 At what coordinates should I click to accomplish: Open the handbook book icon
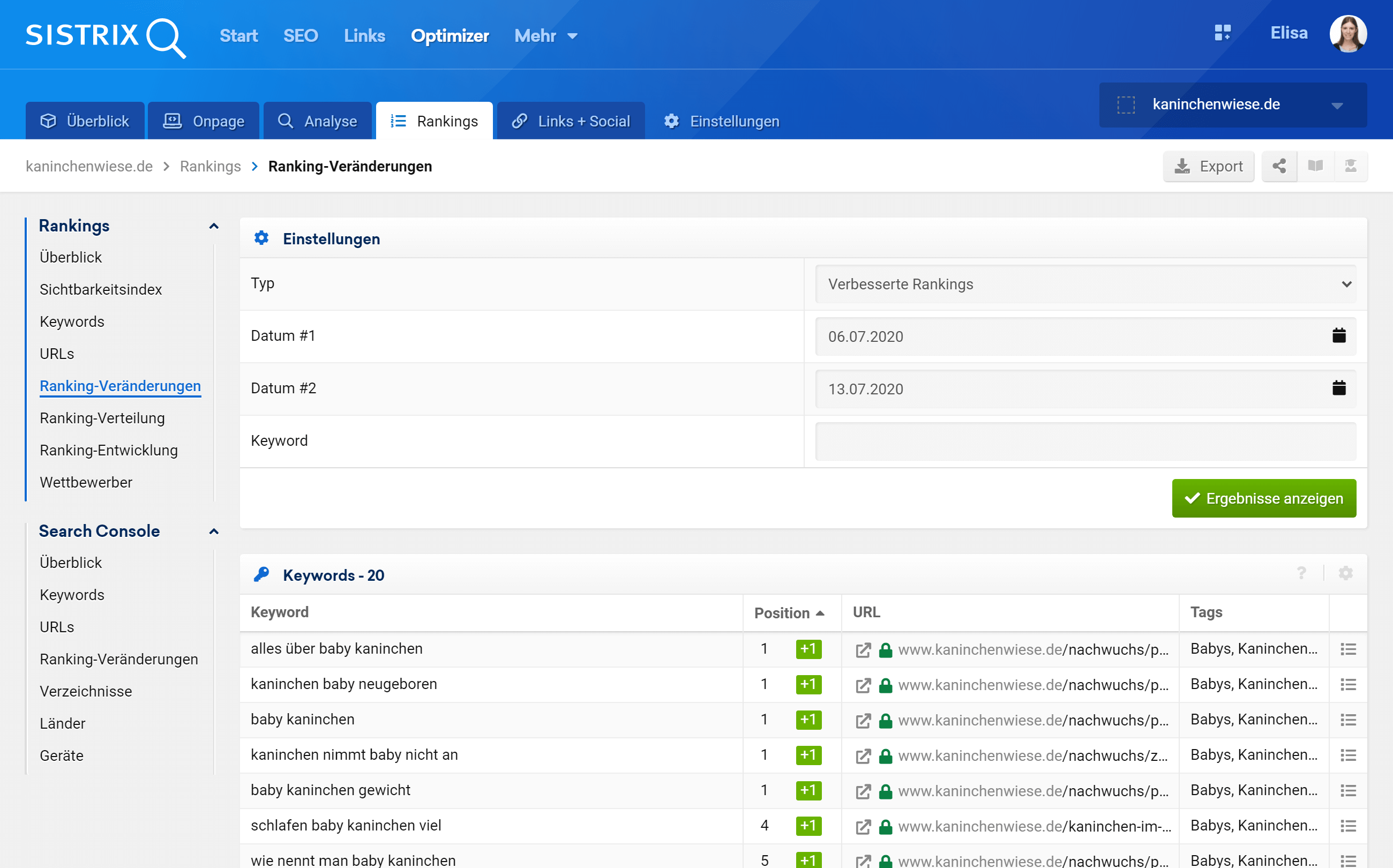point(1315,167)
